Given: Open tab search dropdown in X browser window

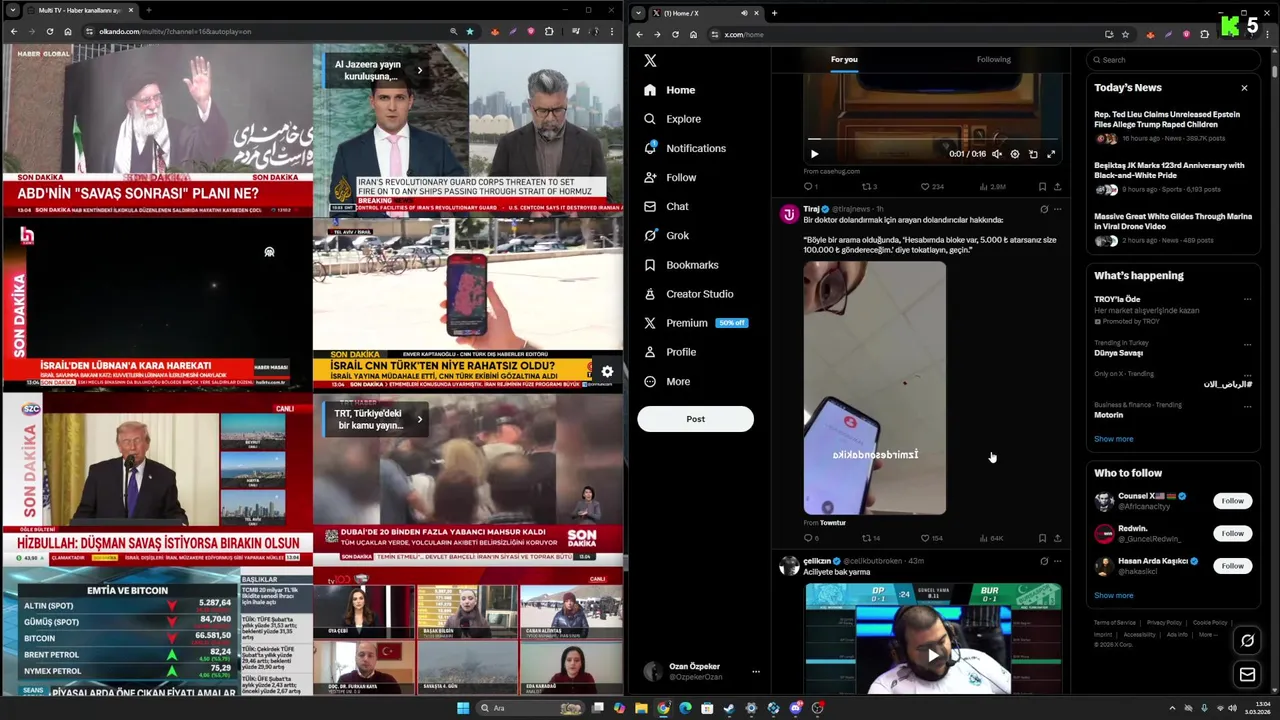Looking at the screenshot, I should 638,13.
